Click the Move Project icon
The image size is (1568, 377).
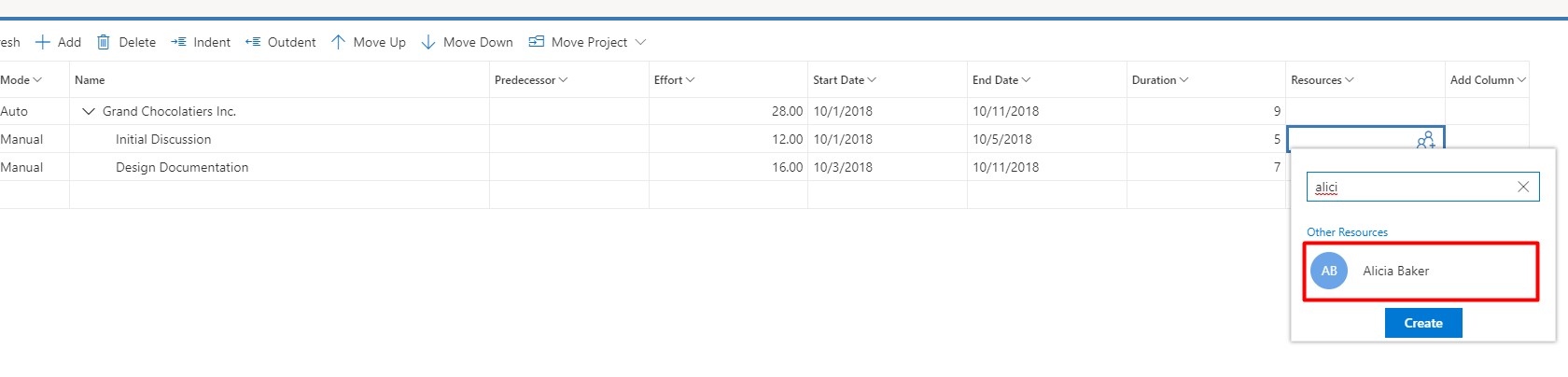tap(537, 42)
